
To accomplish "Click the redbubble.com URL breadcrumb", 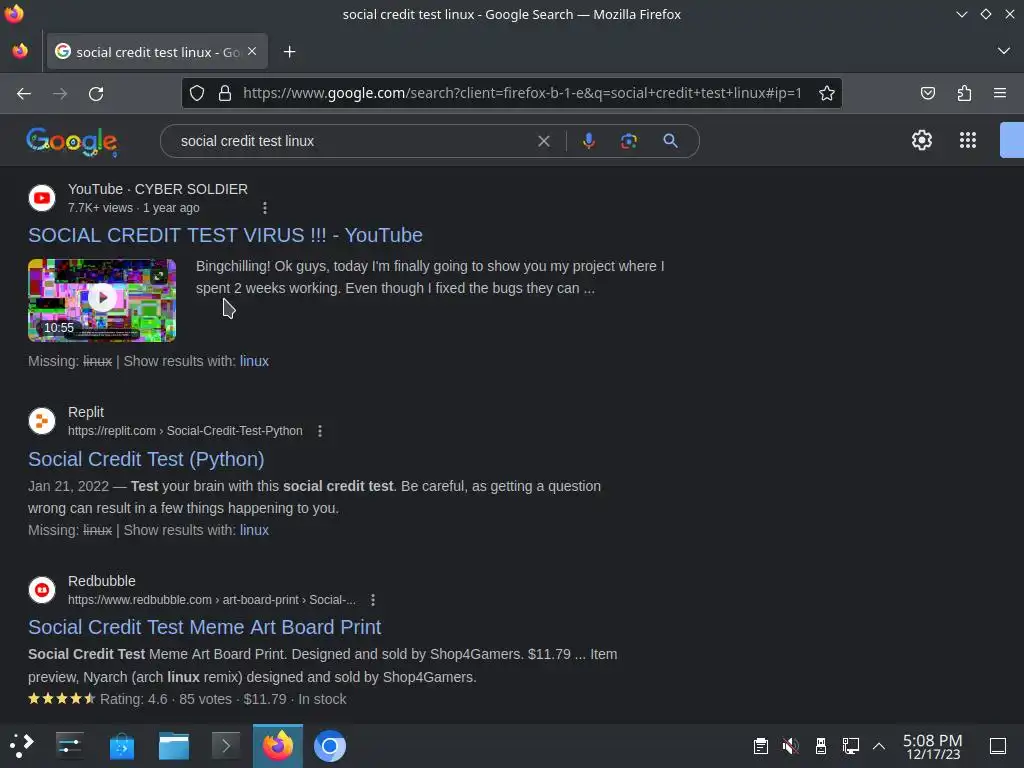I will [212, 600].
